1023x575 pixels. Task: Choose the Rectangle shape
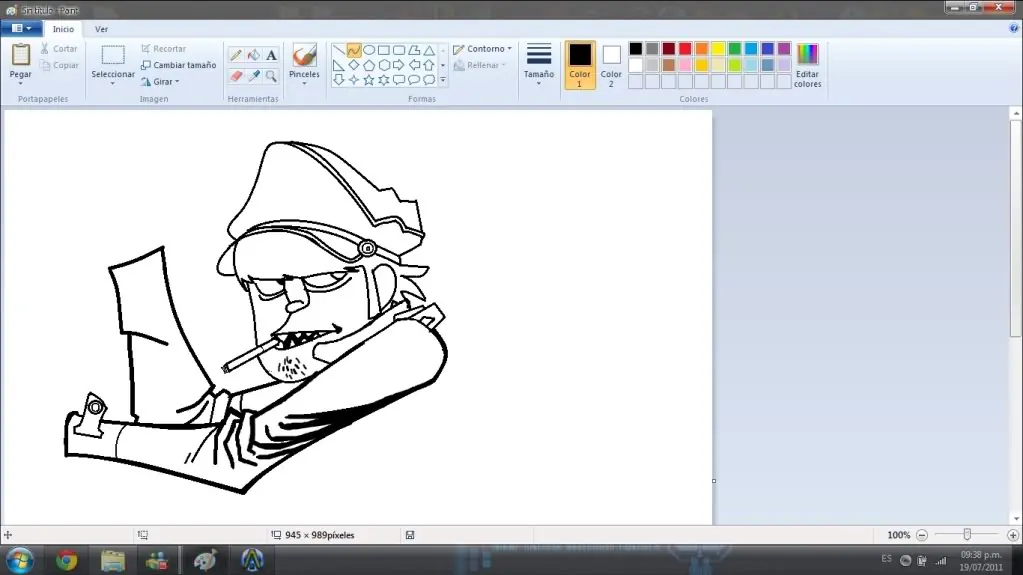click(384, 50)
